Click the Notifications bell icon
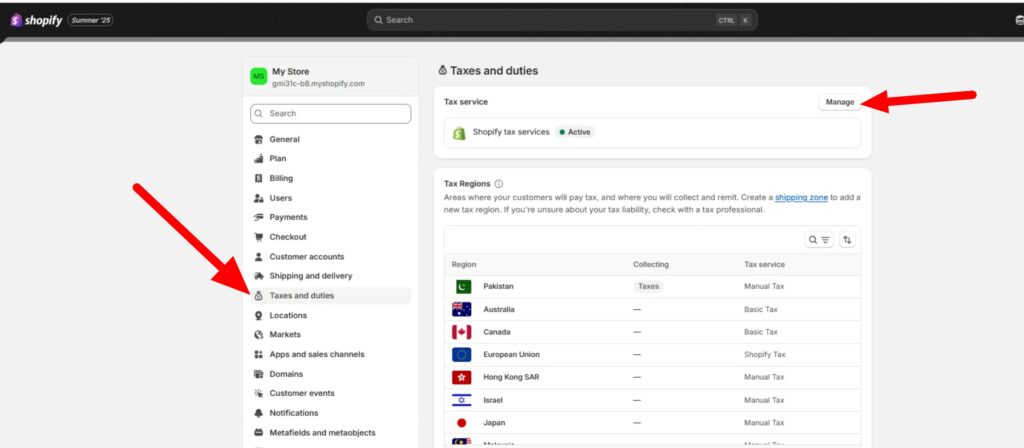Screen dimensions: 1024x448 click(x=258, y=413)
